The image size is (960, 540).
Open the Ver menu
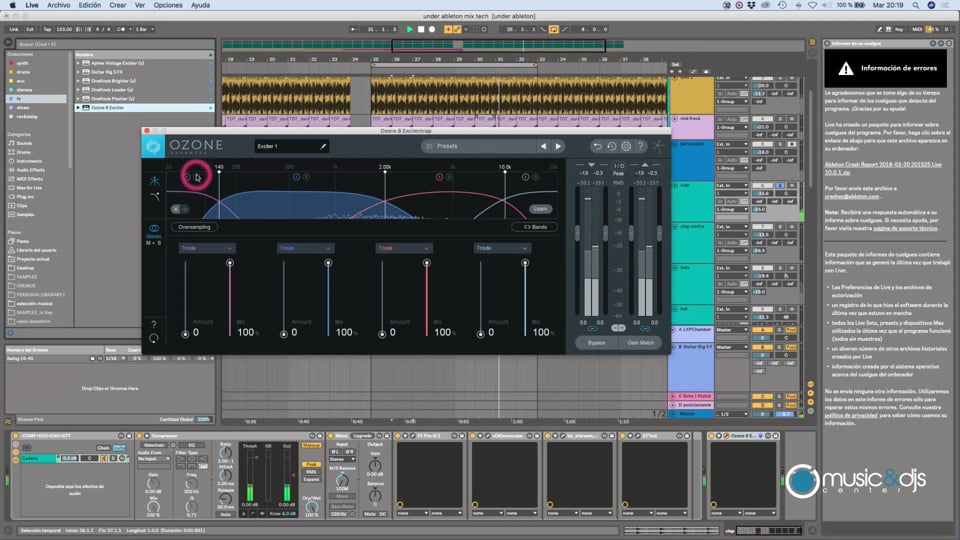140,5
